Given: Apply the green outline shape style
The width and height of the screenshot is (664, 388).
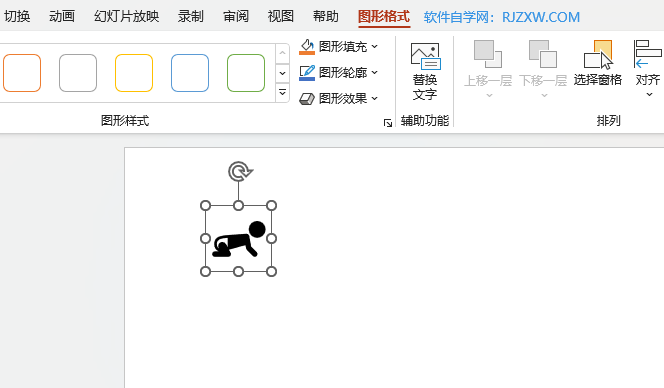Looking at the screenshot, I should 246,73.
